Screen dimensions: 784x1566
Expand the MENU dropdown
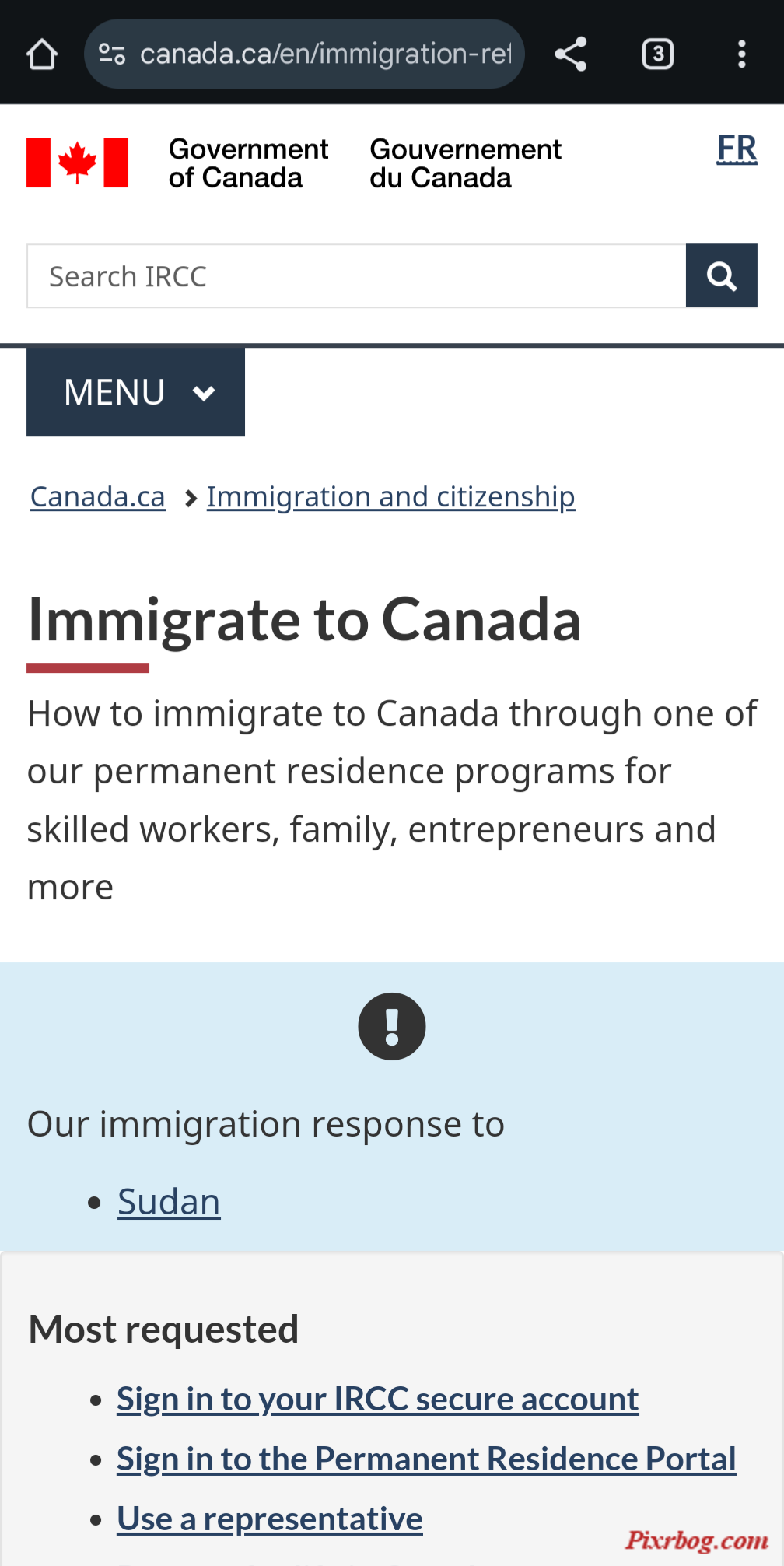pyautogui.click(x=135, y=392)
